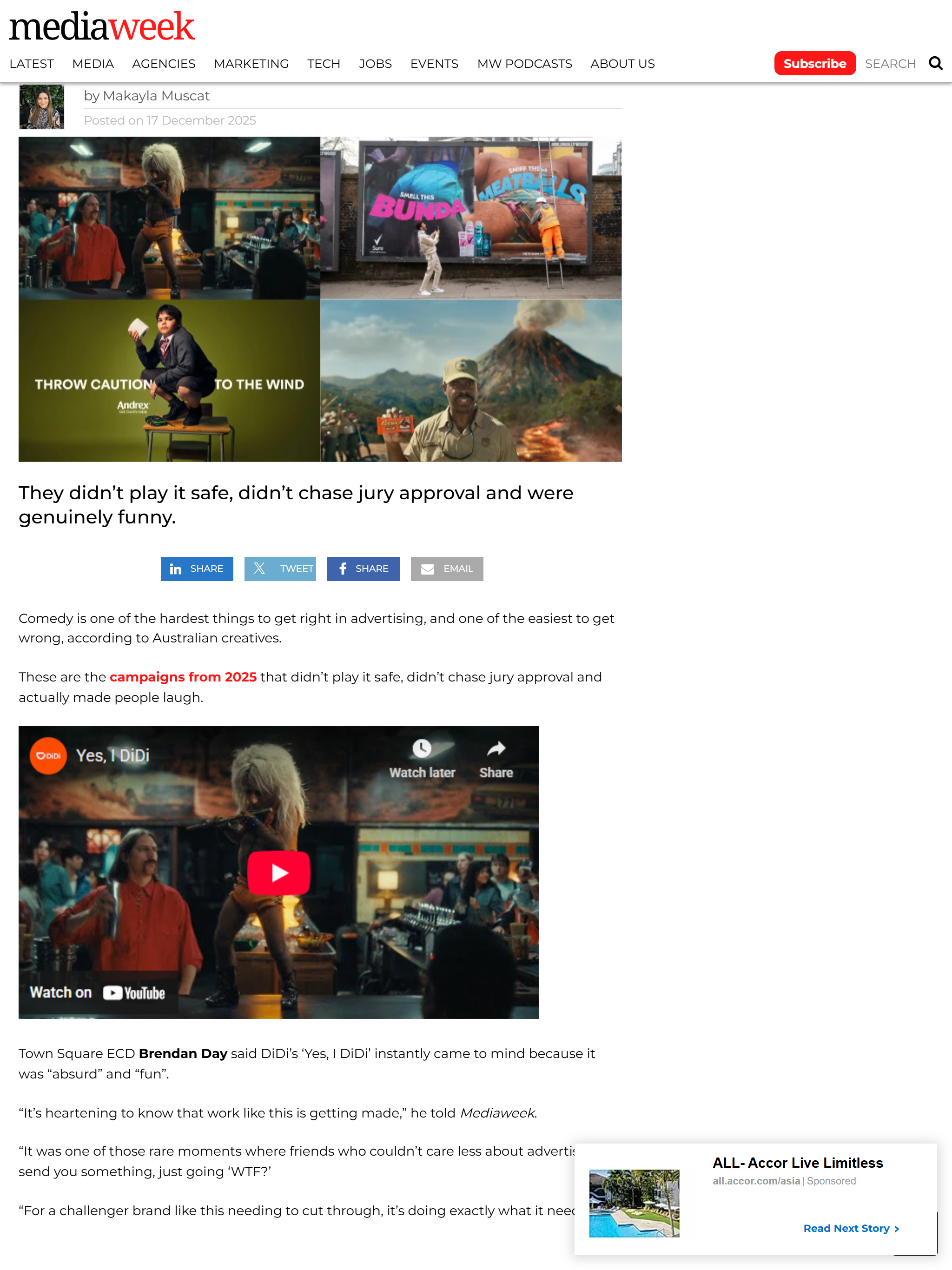The height and width of the screenshot is (1270, 952).
Task: Open the MW PODCASTS menu item
Action: pyautogui.click(x=524, y=64)
